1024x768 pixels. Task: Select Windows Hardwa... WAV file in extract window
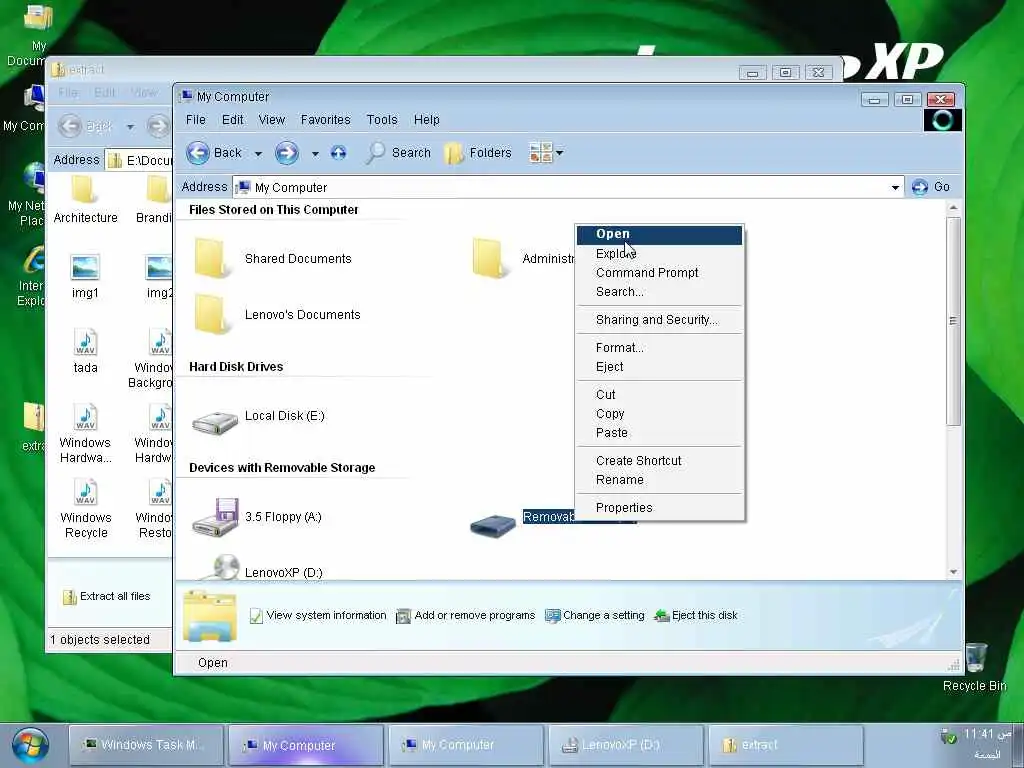click(86, 434)
